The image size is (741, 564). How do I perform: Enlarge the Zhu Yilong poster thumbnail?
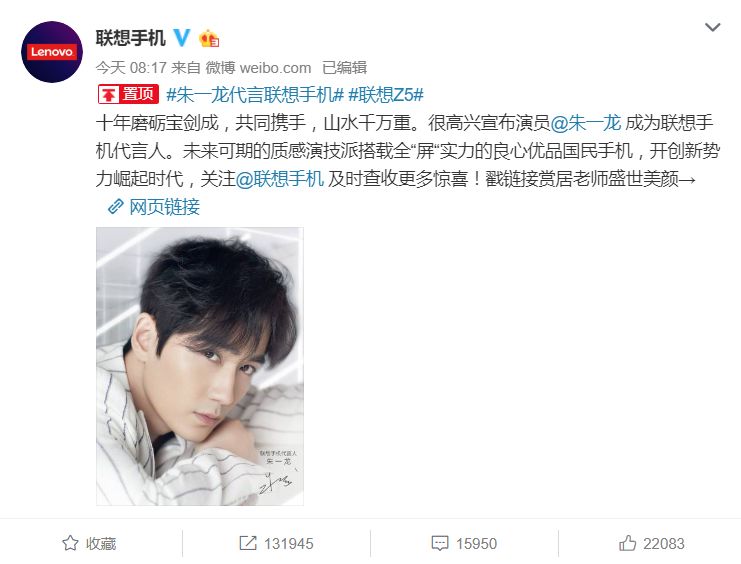(x=200, y=366)
